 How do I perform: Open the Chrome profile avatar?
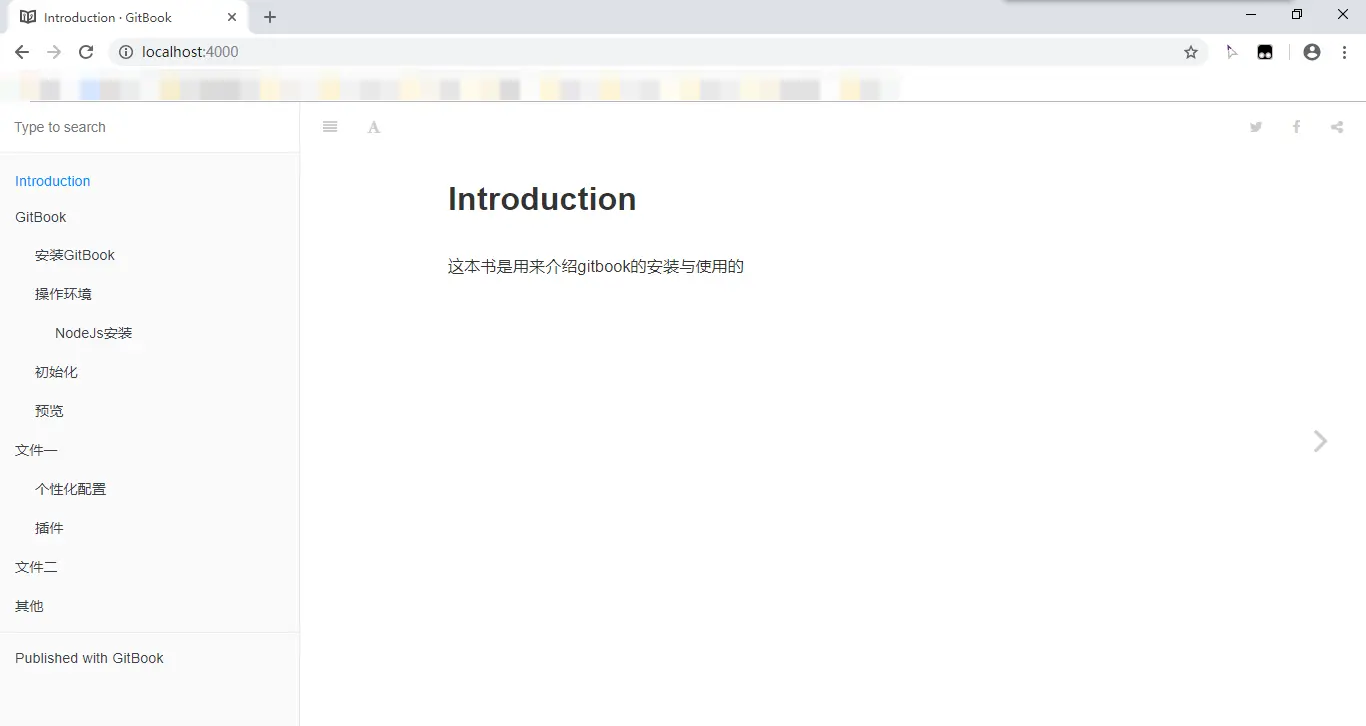click(1312, 52)
